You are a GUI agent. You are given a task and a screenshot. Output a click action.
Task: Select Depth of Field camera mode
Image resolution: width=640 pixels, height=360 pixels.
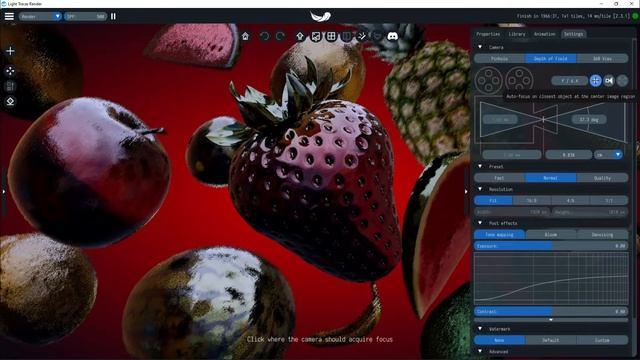click(551, 59)
